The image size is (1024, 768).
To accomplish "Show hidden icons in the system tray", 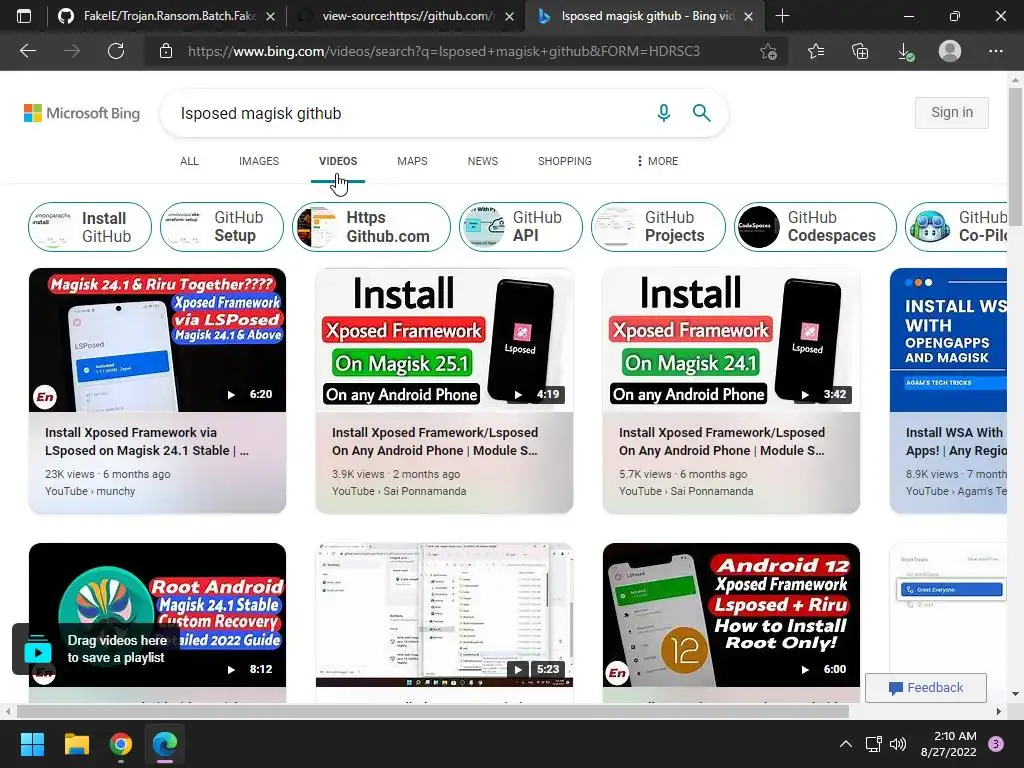I will (x=846, y=744).
